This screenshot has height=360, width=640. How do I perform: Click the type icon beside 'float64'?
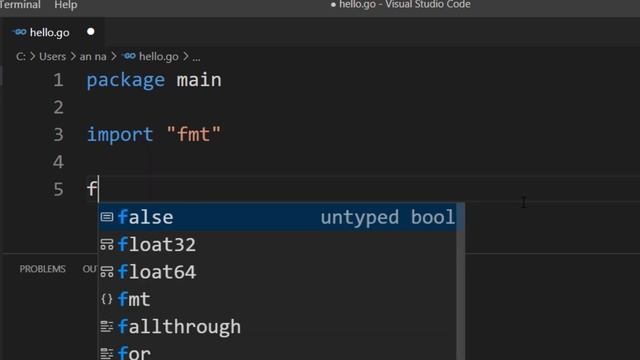pos(107,272)
